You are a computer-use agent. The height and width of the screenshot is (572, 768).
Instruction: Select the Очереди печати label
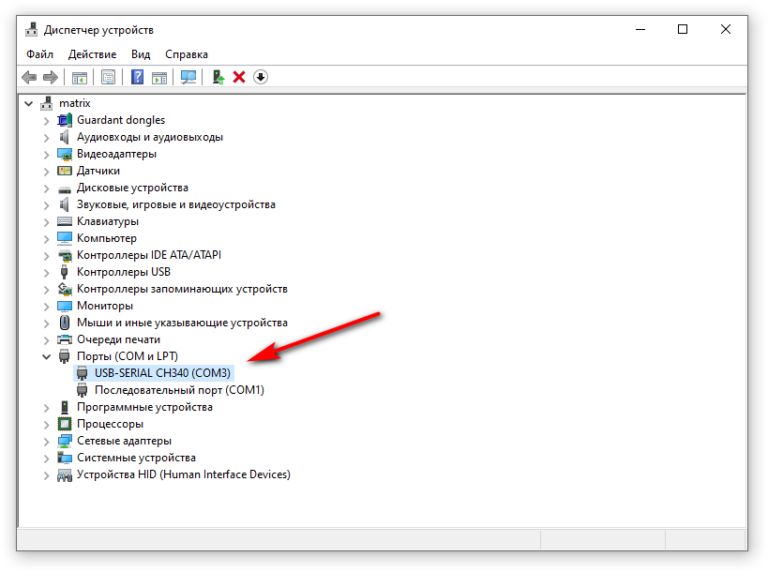(118, 339)
